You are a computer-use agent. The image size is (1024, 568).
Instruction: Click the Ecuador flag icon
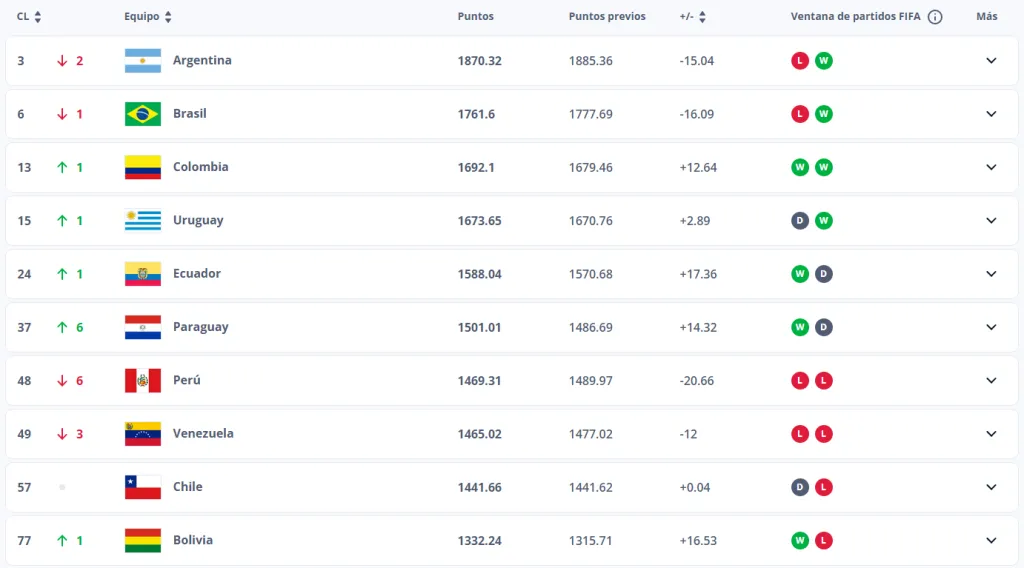point(142,274)
